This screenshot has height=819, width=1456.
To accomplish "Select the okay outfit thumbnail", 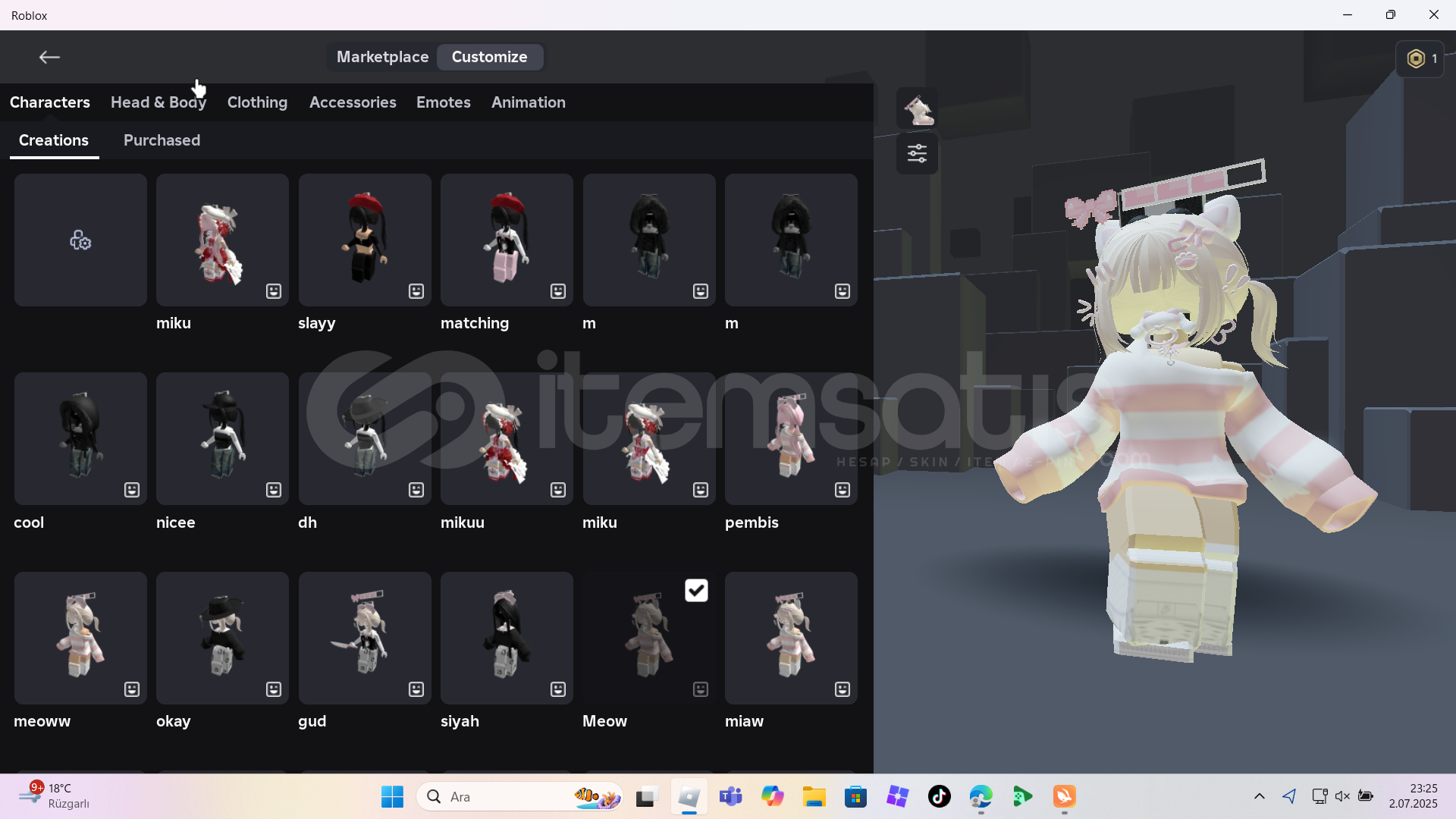I will pos(222,639).
